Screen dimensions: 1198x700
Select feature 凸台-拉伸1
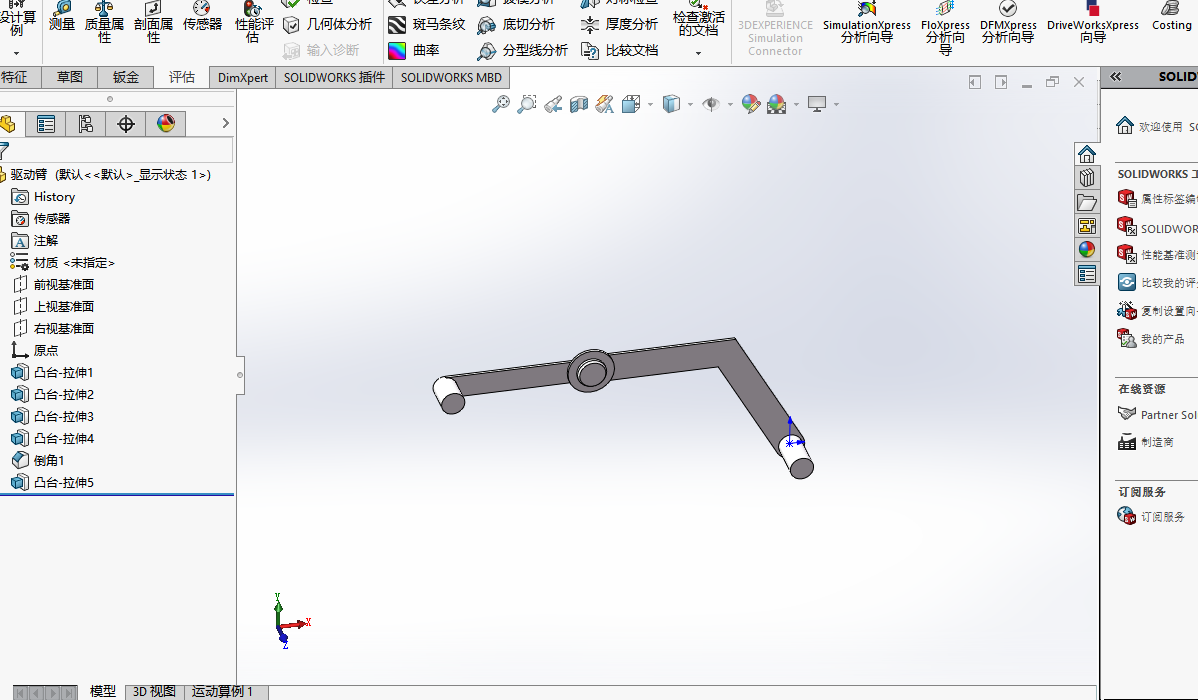63,373
